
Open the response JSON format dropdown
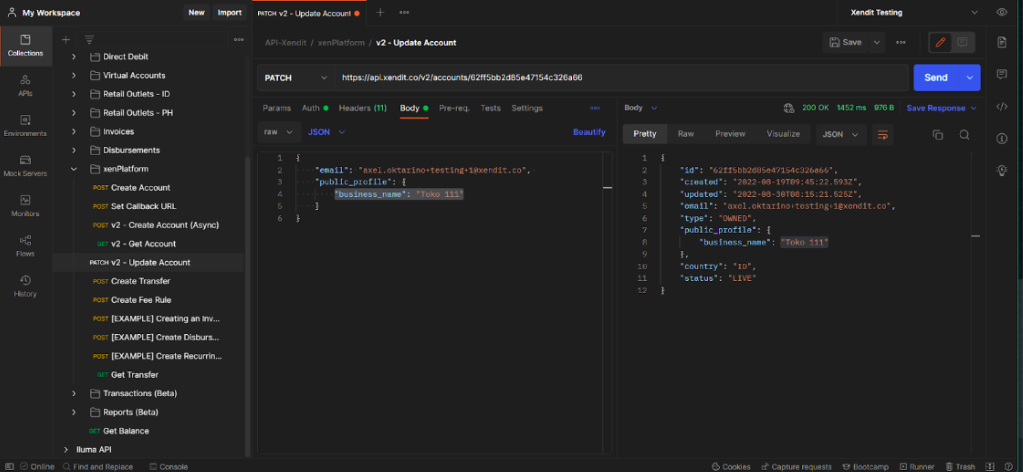tap(841, 134)
